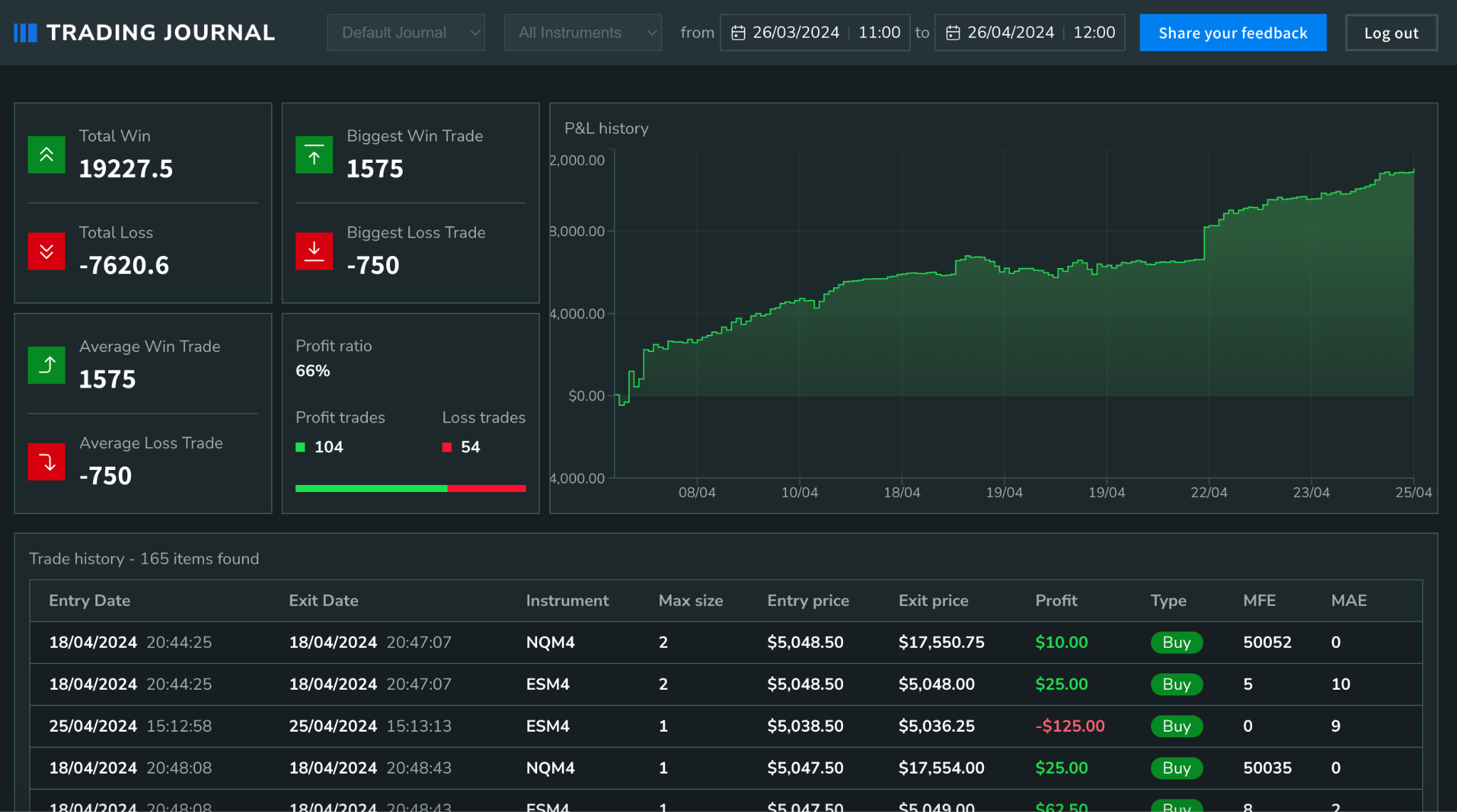Image resolution: width=1457 pixels, height=812 pixels.
Task: Select the Profit trades legend marker
Action: tap(302, 447)
